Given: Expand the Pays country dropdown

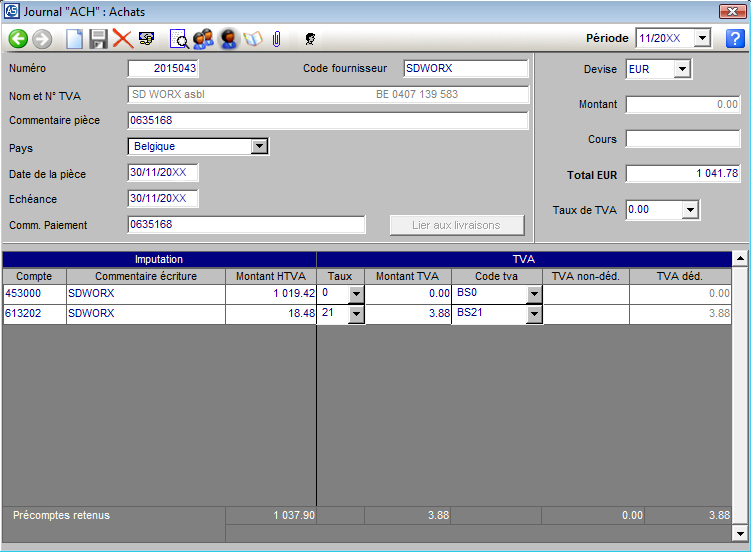Looking at the screenshot, I should [x=259, y=147].
